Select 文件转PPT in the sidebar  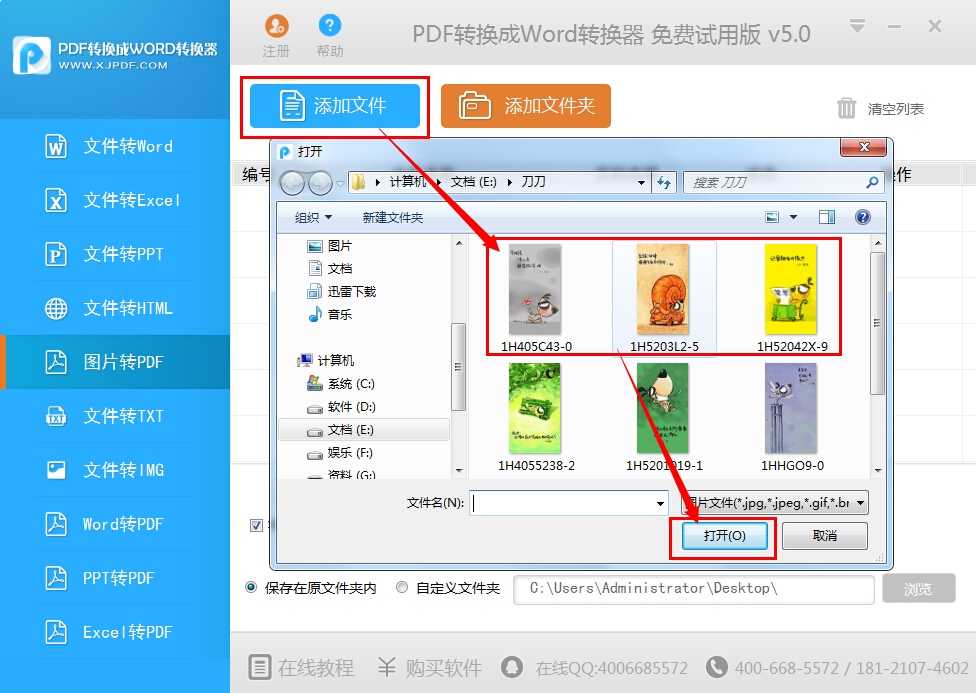(x=115, y=254)
